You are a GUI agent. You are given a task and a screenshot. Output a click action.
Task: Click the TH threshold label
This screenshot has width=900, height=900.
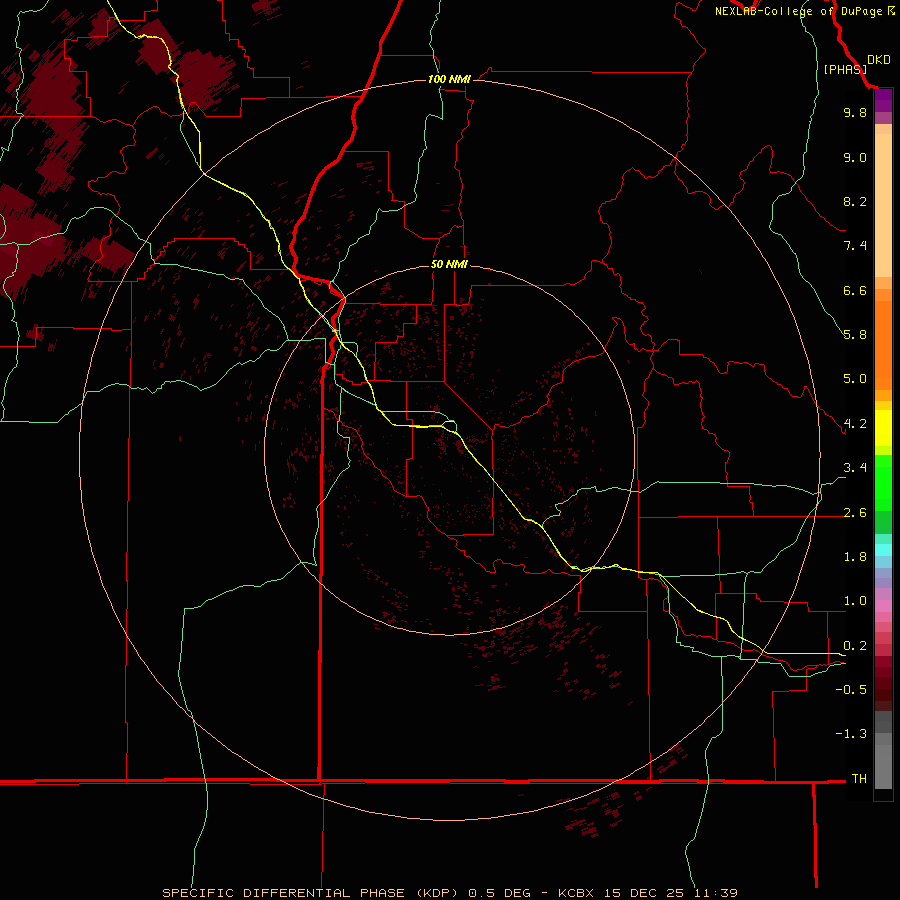pos(859,779)
